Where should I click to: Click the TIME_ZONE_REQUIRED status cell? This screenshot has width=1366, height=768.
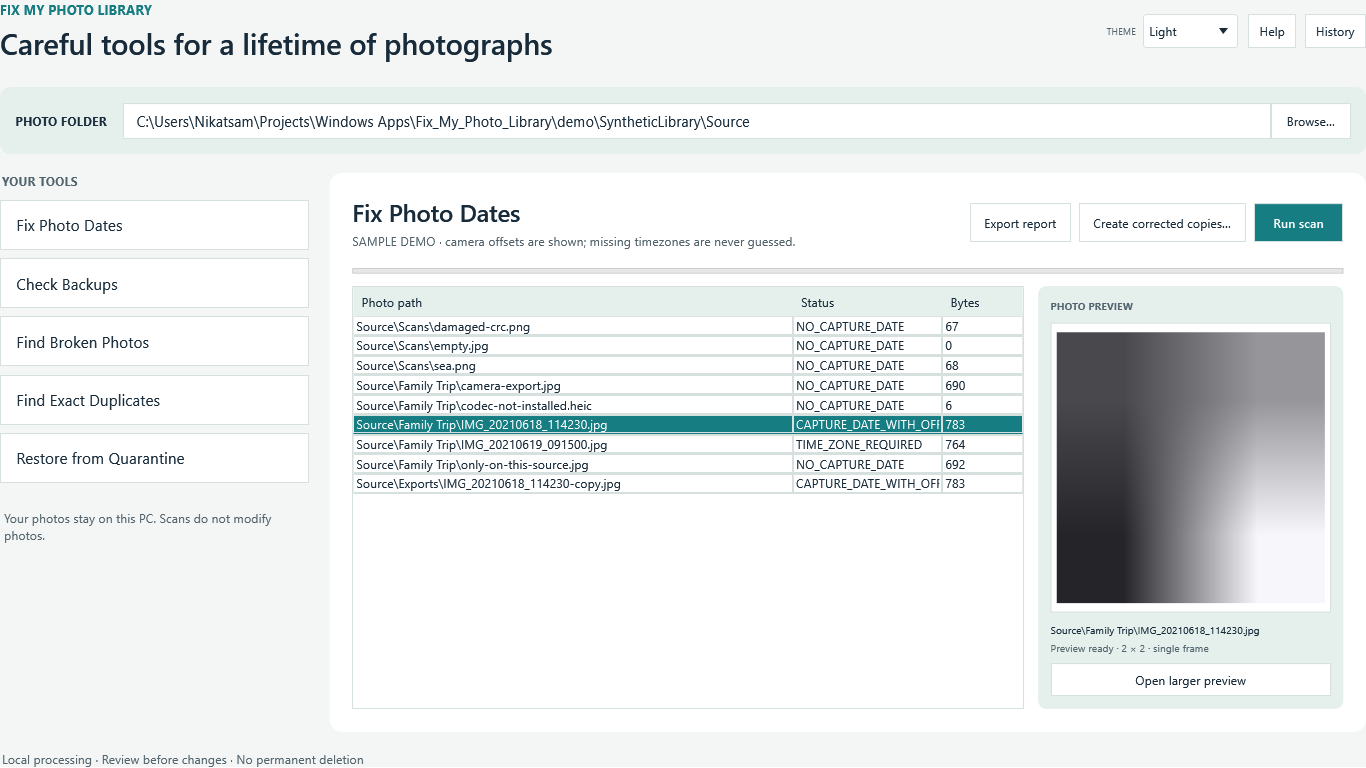[x=867, y=445]
